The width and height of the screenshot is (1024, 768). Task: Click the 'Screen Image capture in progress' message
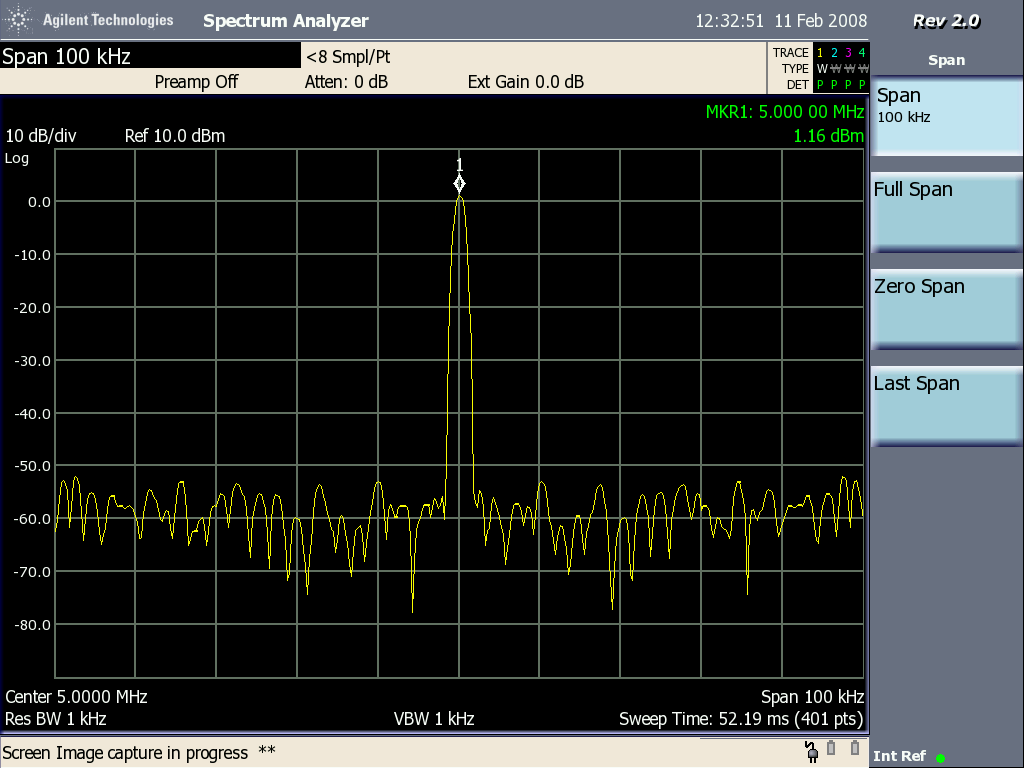tap(125, 753)
